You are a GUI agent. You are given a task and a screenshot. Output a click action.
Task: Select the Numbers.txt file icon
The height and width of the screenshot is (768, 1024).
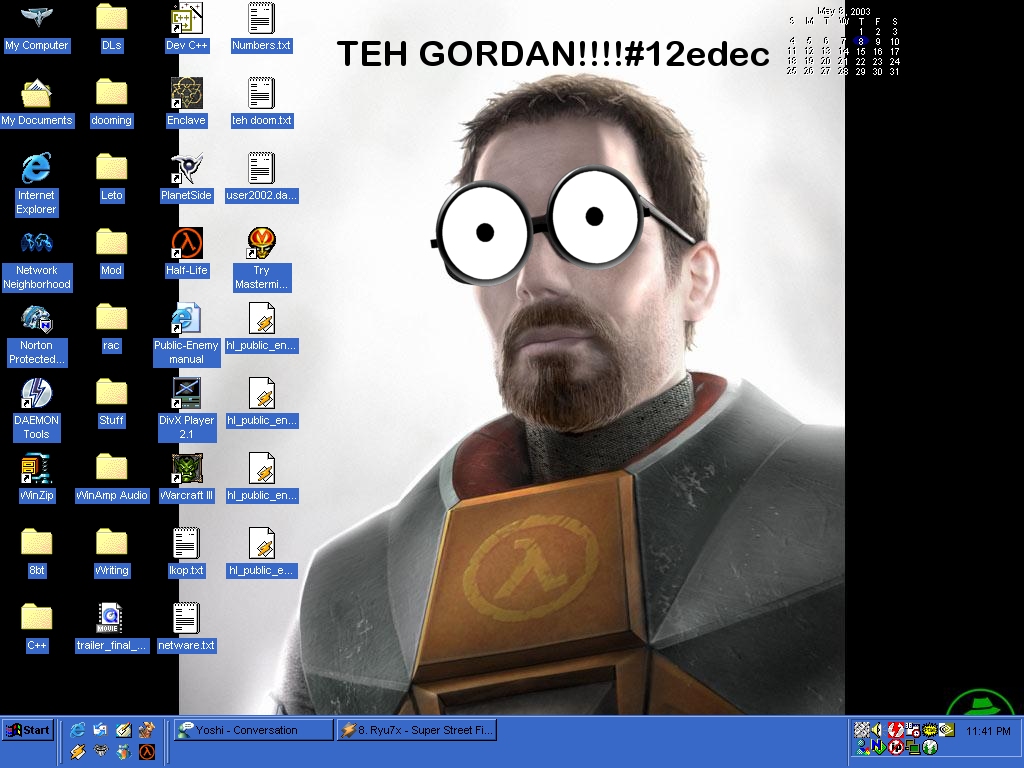[x=261, y=28]
